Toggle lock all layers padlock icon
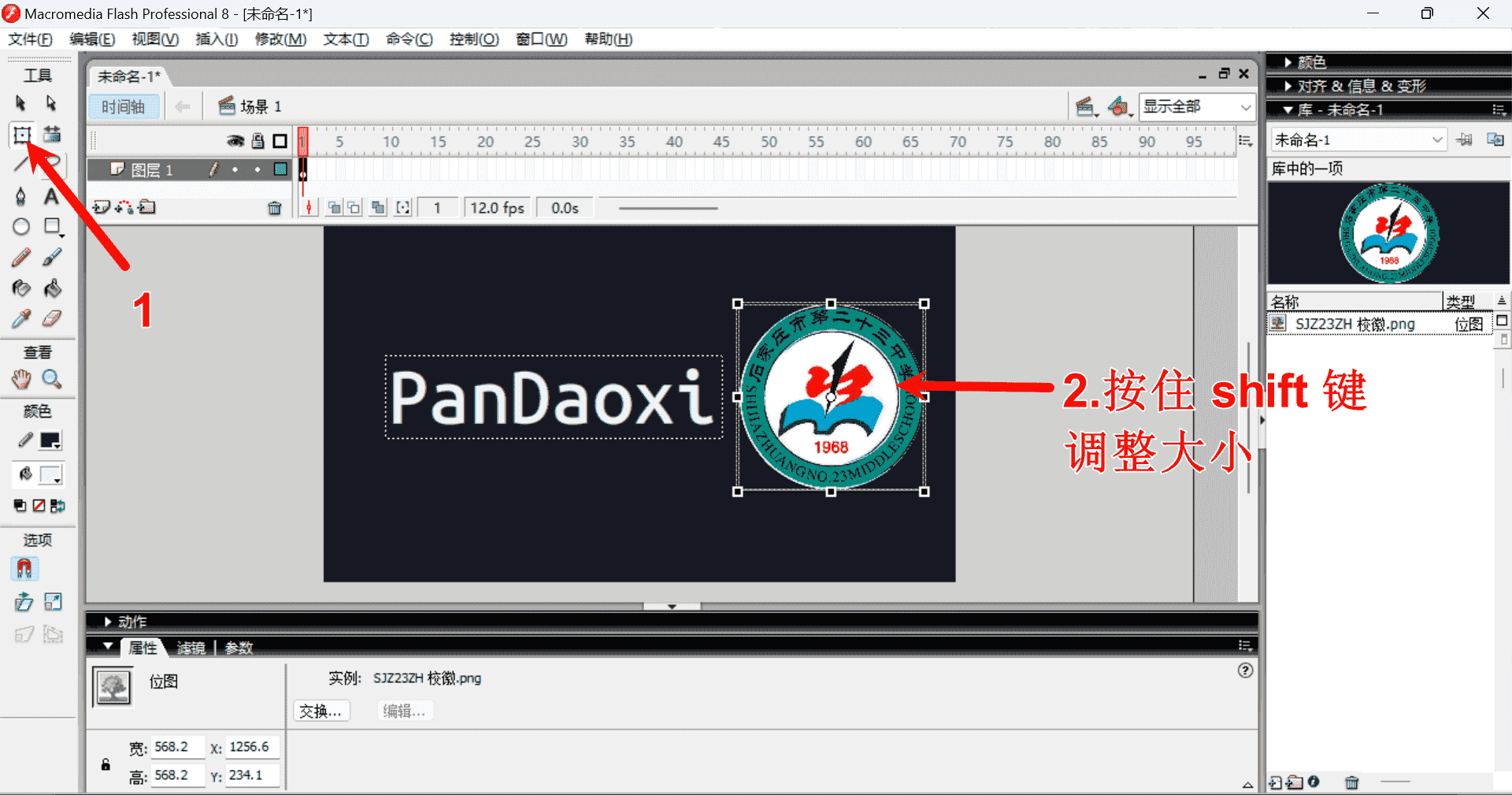This screenshot has width=1512, height=795. 258,141
